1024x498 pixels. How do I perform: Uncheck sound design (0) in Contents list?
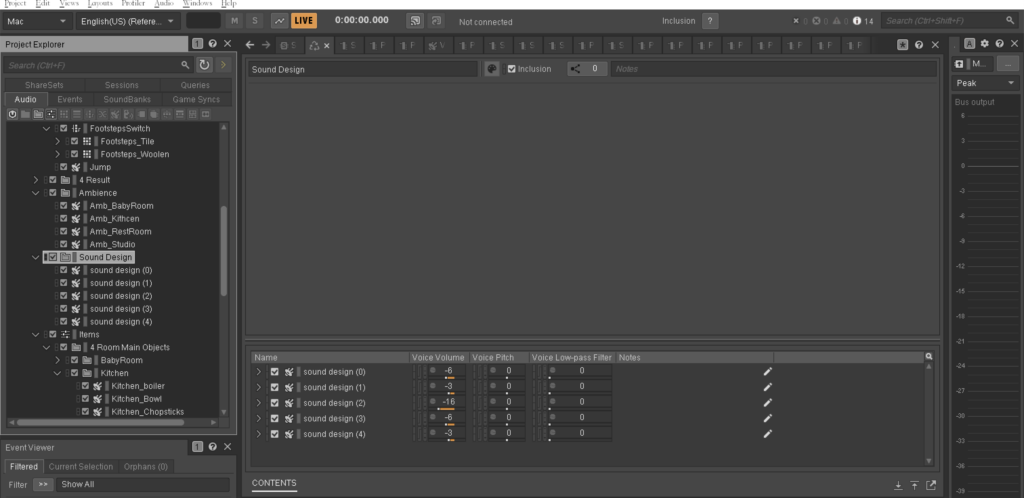275,371
